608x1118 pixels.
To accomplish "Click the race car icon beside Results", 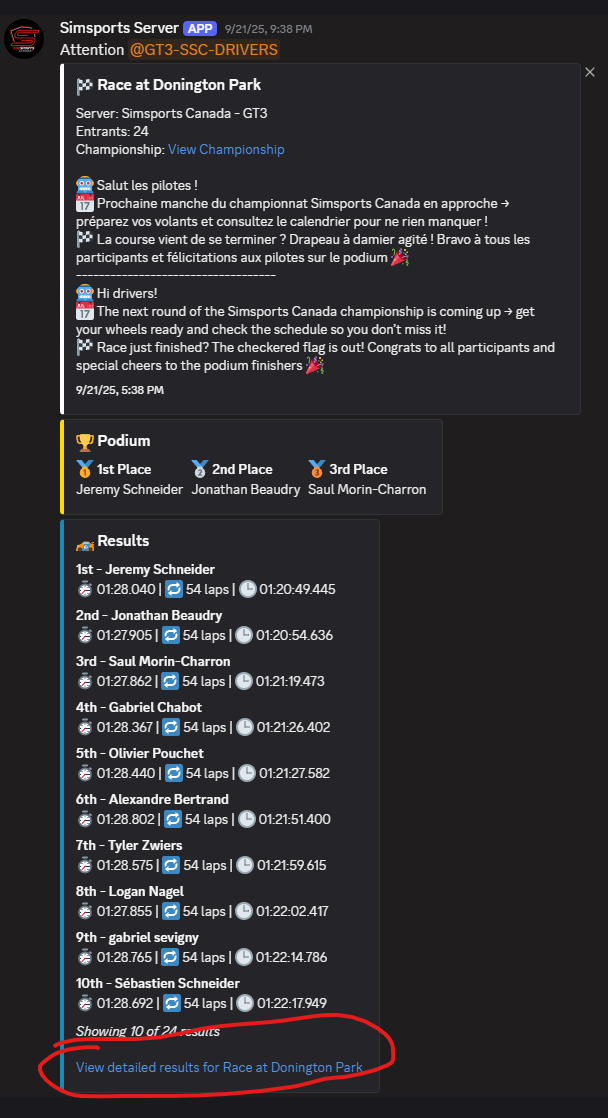I will click(85, 541).
